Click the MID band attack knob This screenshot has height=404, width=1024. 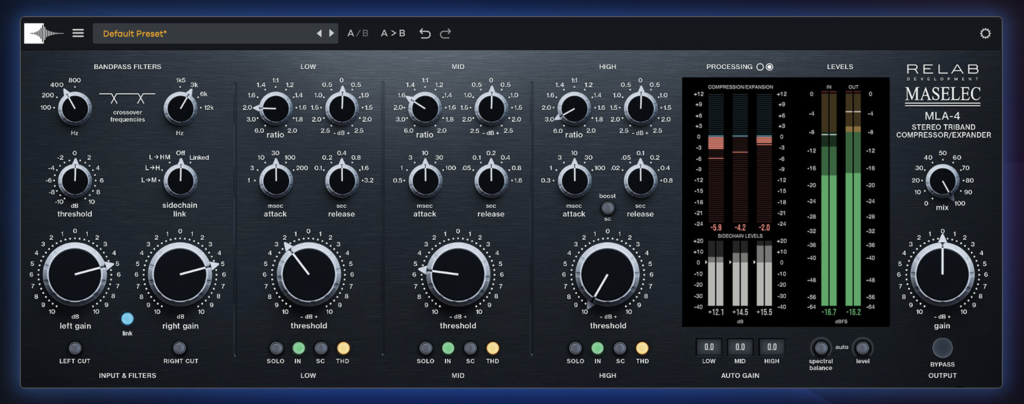coord(425,180)
